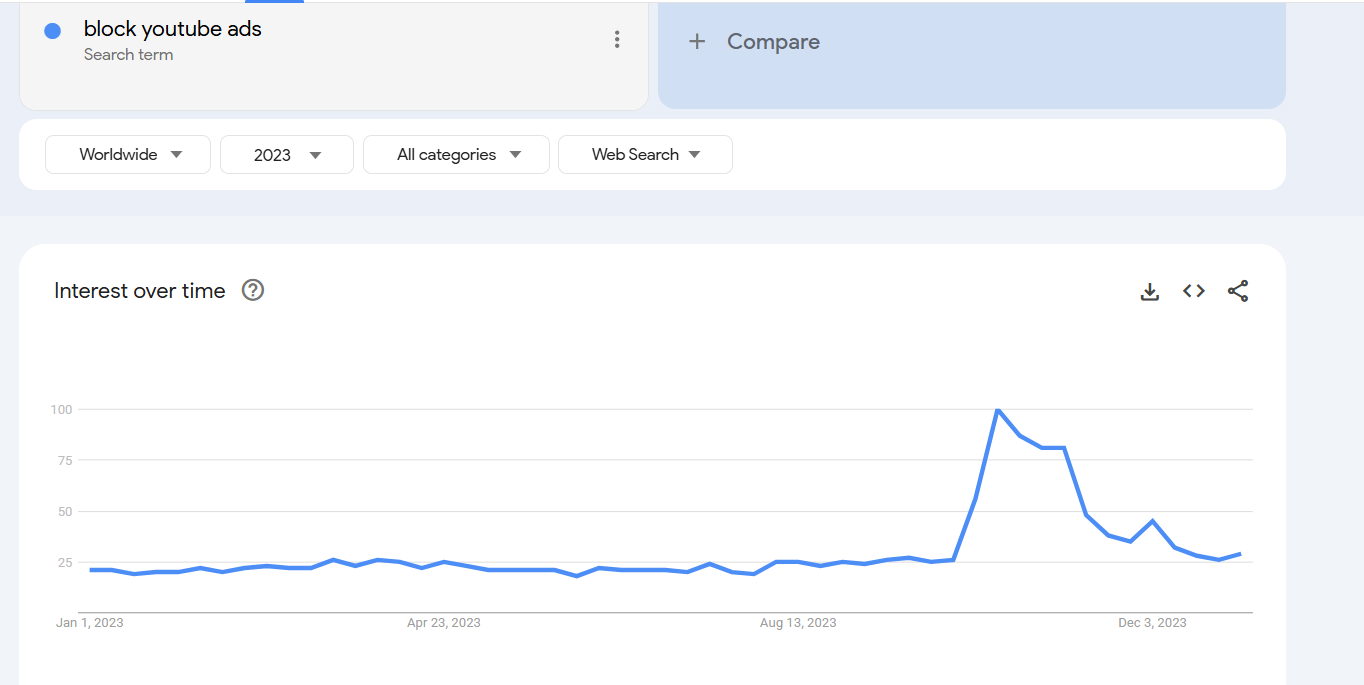This screenshot has height=685, width=1364.
Task: Share the Interest over time chart
Action: 1238,291
